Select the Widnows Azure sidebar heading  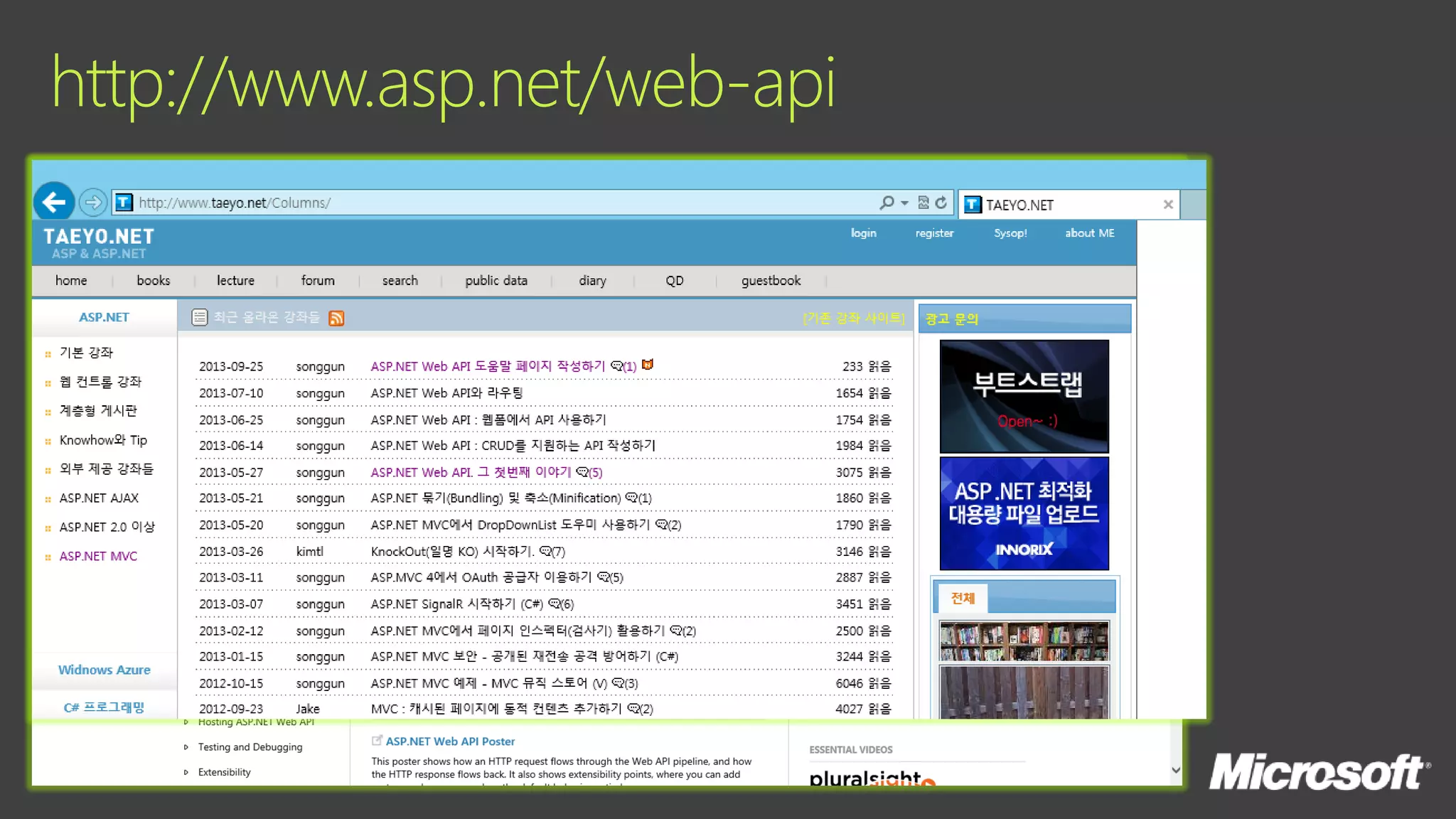[104, 670]
